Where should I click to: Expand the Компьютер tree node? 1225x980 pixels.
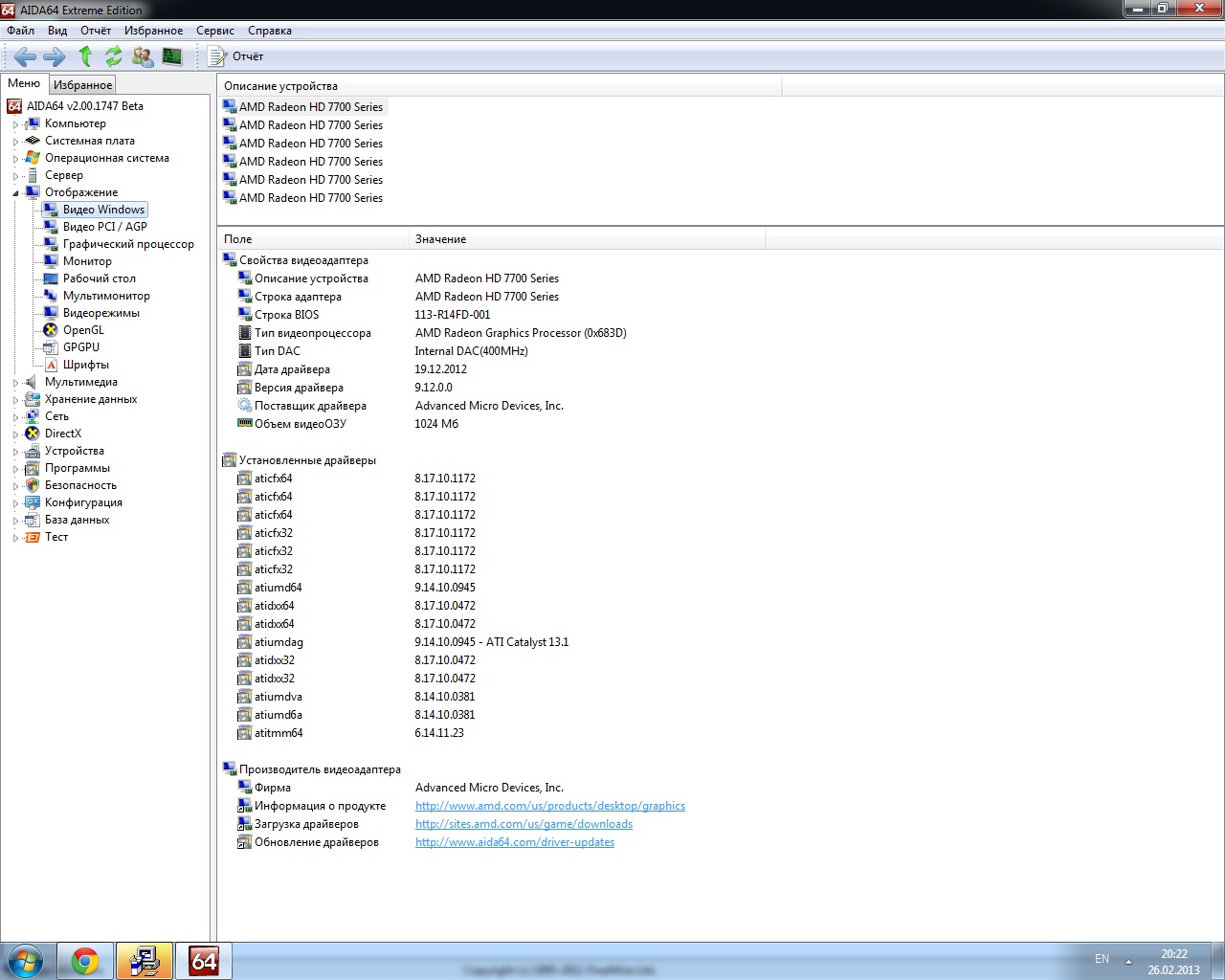point(15,124)
